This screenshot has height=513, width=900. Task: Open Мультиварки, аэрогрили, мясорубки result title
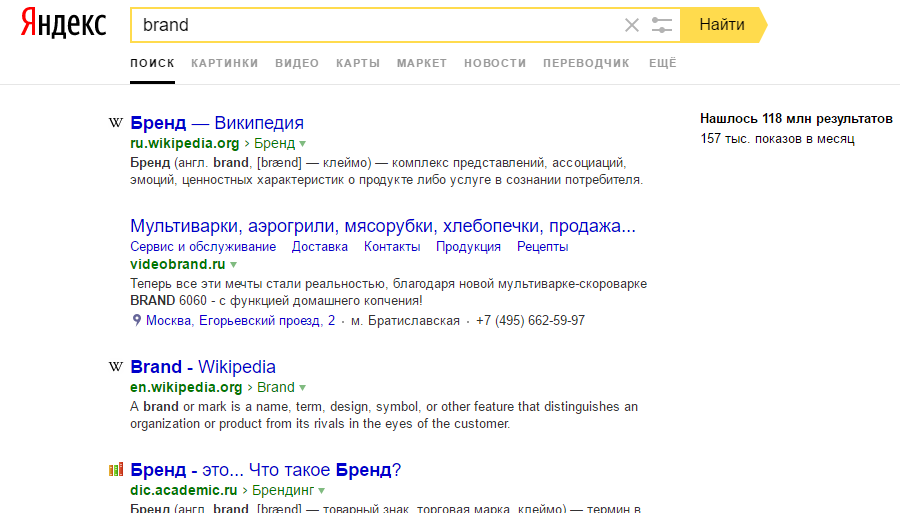pos(383,226)
